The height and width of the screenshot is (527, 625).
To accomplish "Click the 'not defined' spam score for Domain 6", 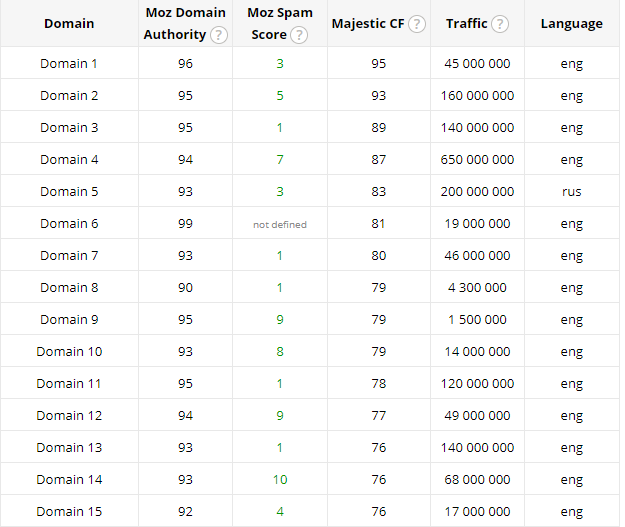I will tap(280, 224).
